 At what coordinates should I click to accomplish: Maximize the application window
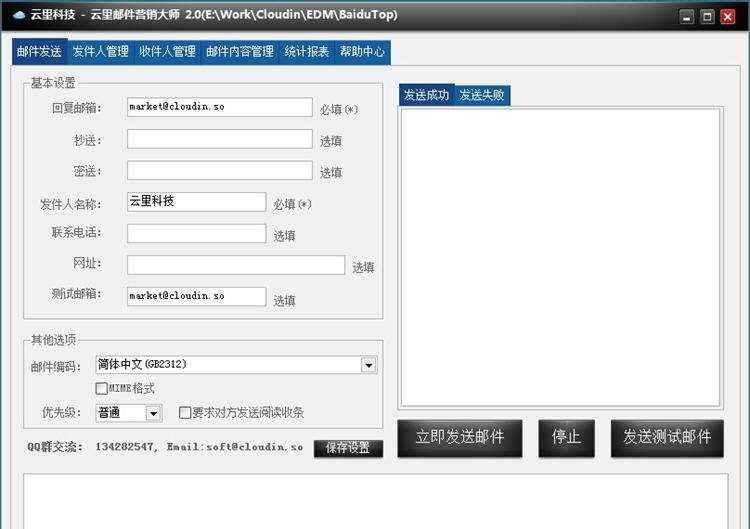707,17
